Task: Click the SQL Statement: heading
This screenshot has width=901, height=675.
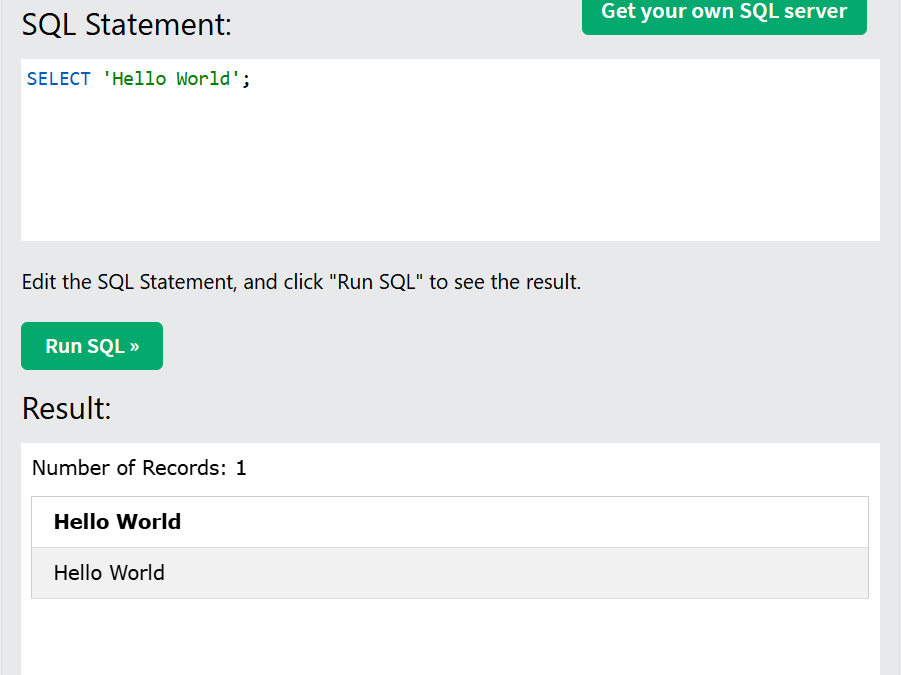Action: click(x=126, y=25)
